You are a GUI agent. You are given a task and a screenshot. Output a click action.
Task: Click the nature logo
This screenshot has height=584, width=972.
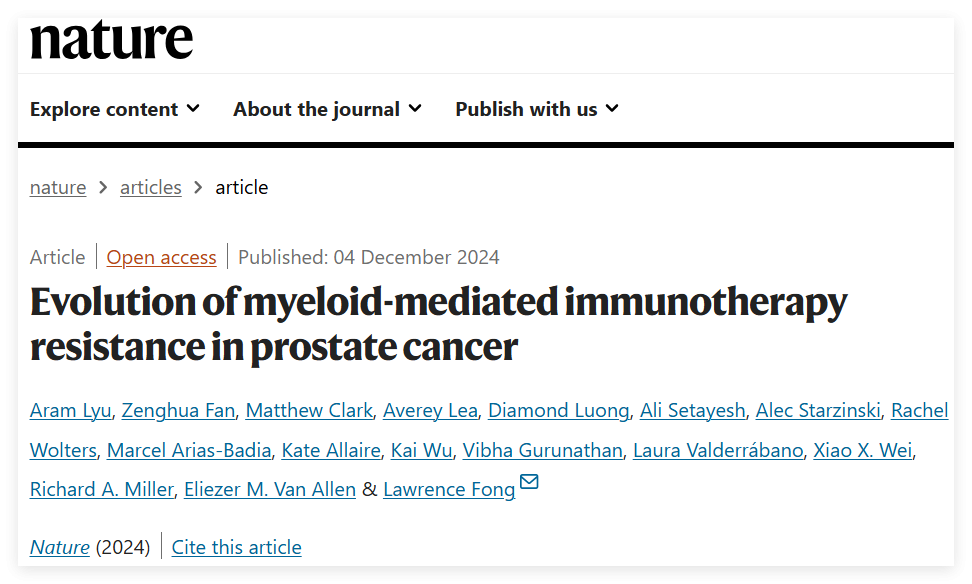(112, 40)
